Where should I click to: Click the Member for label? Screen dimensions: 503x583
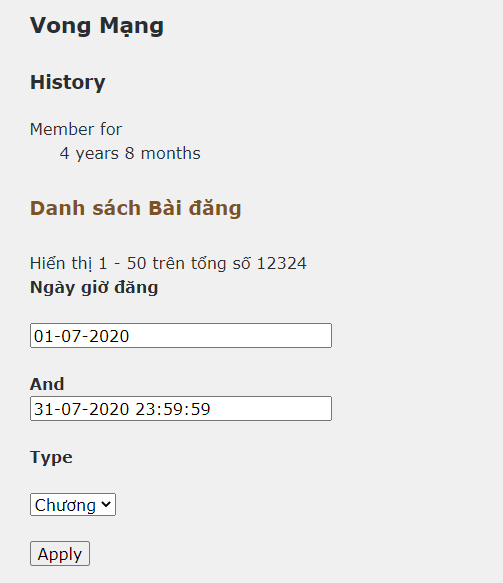click(76, 129)
